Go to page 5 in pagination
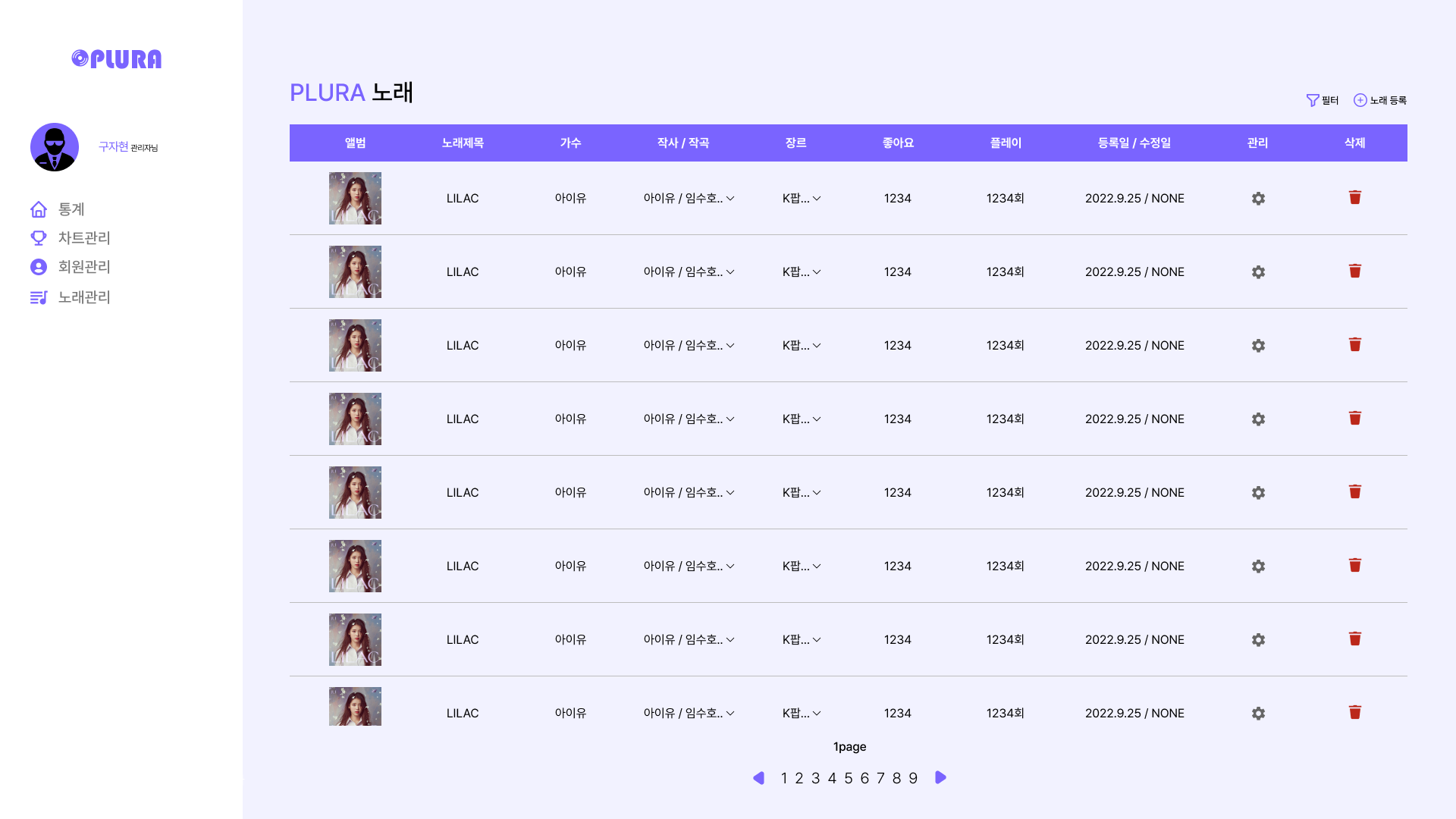Viewport: 1456px width, 819px height. [x=849, y=779]
